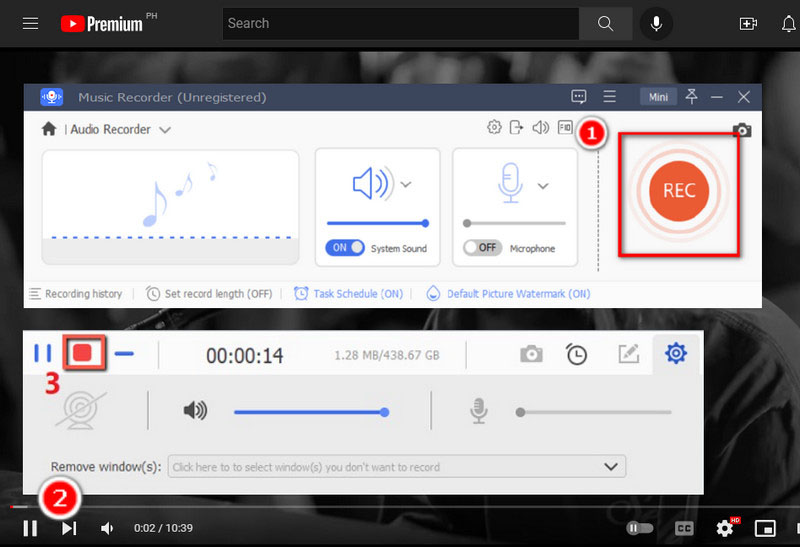Expand the Audio Recorder mode dropdown
The width and height of the screenshot is (800, 547).
pos(164,130)
